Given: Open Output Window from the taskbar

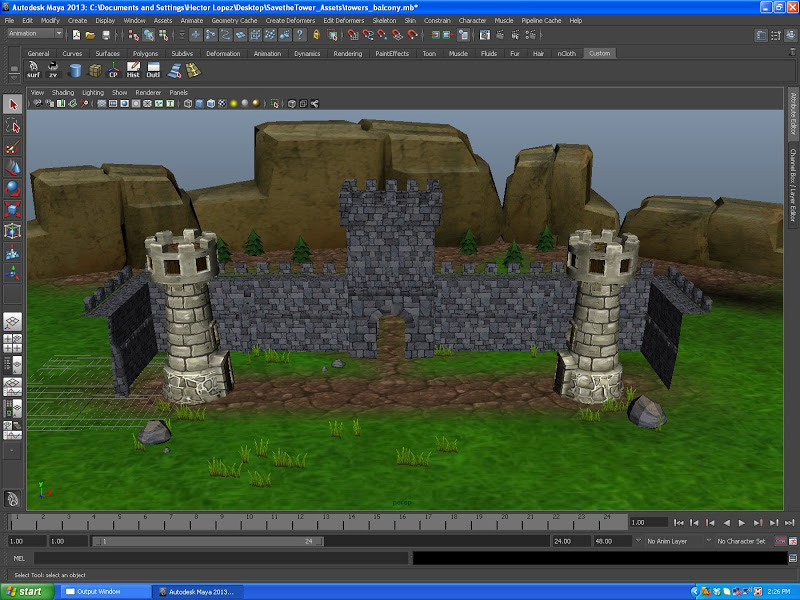Looking at the screenshot, I should point(106,592).
